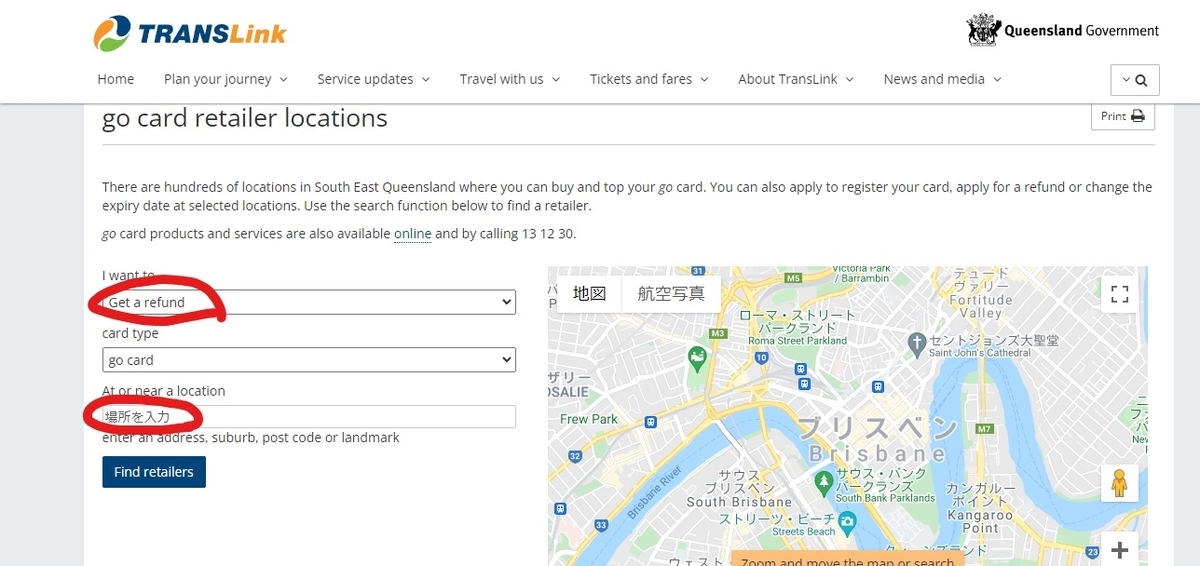Click the Frew Park label on the map

589,419
